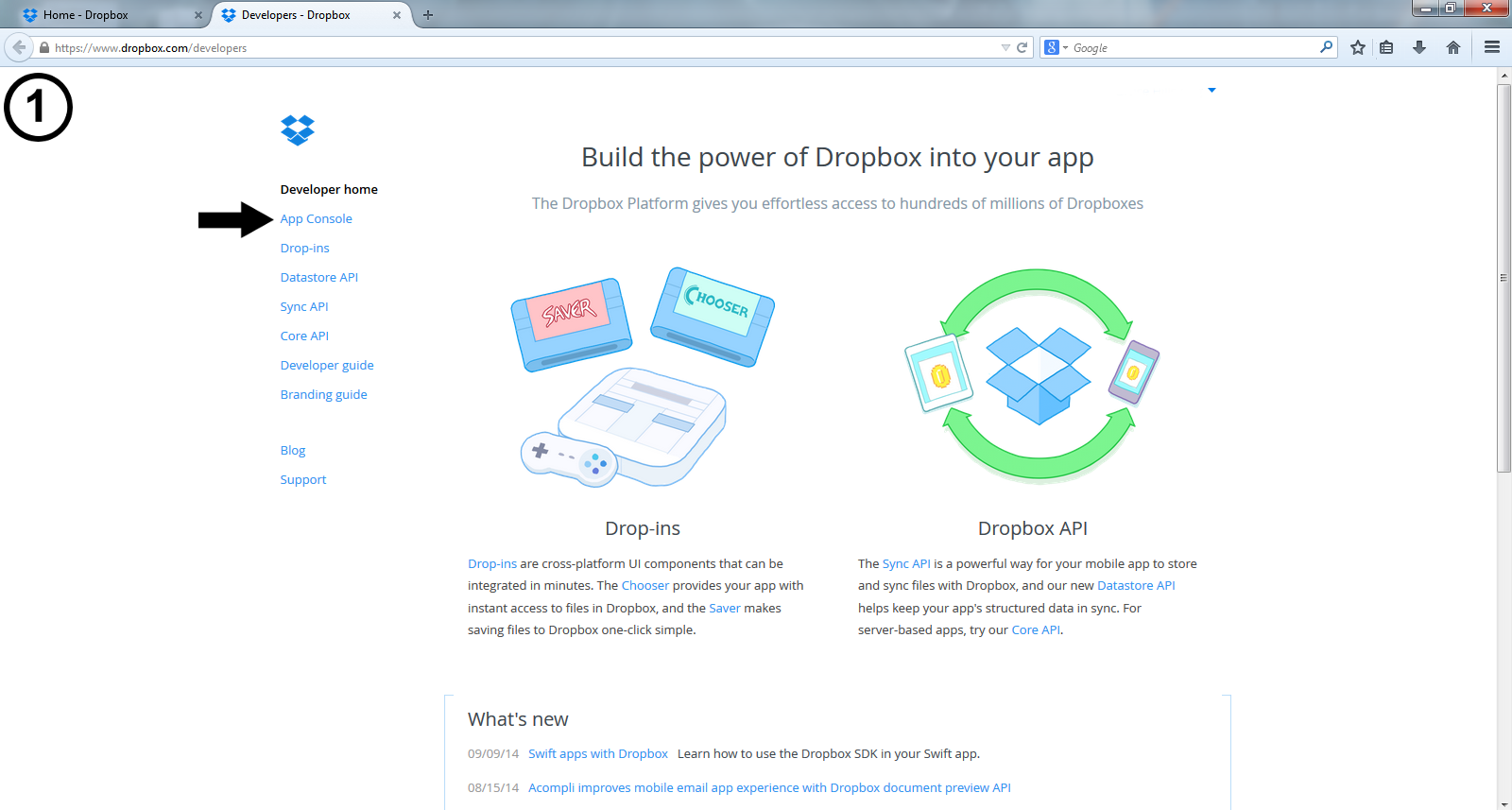1512x810 pixels.
Task: Open the bookmarks list icon
Action: pyautogui.click(x=1386, y=47)
